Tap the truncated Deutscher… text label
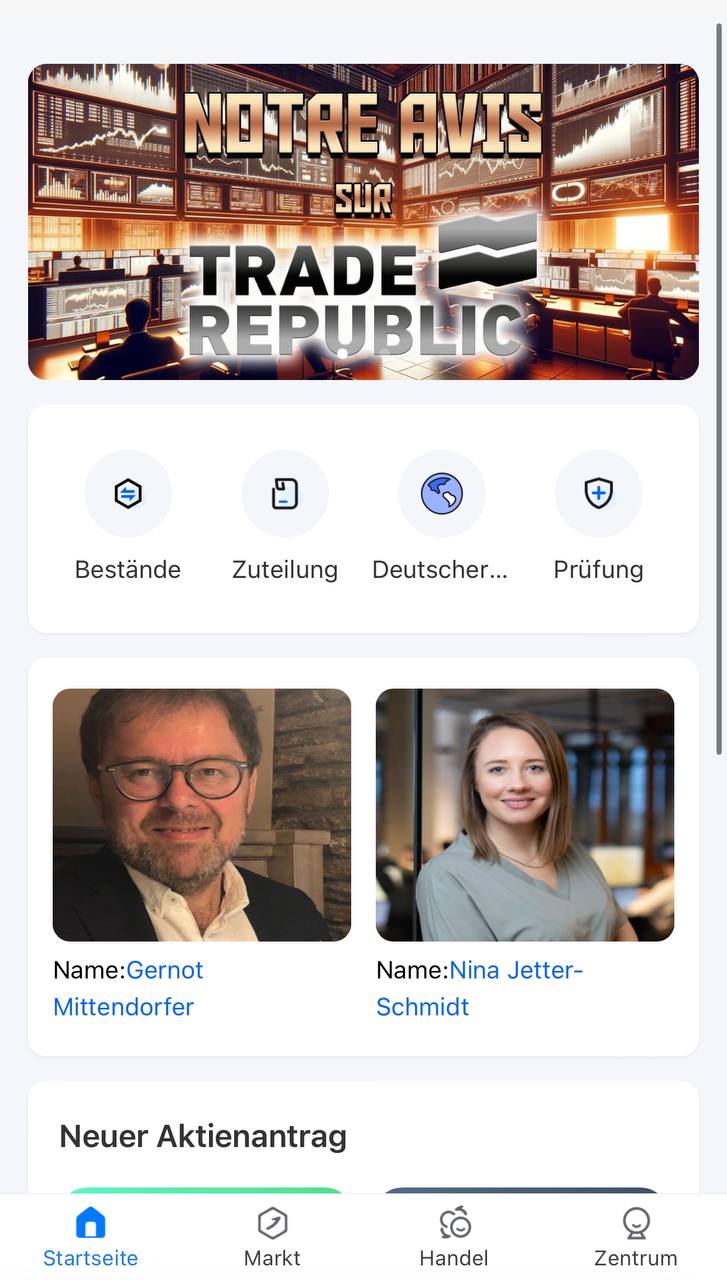The height and width of the screenshot is (1280, 727). click(440, 570)
